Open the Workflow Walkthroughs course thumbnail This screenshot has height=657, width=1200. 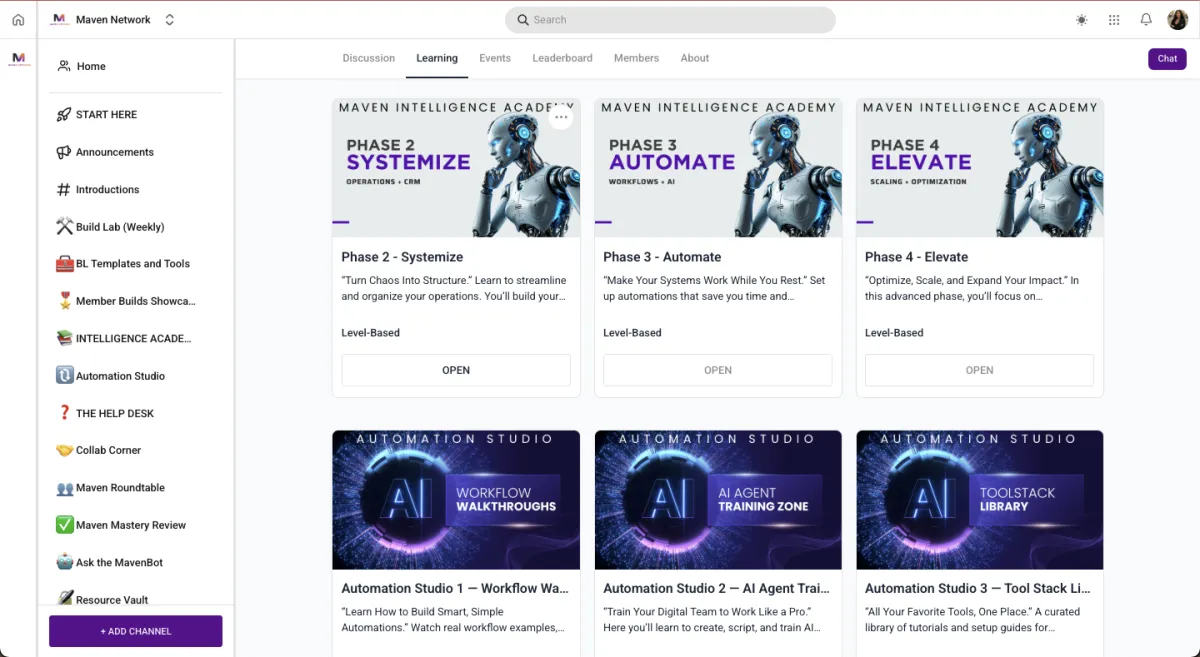pos(456,500)
